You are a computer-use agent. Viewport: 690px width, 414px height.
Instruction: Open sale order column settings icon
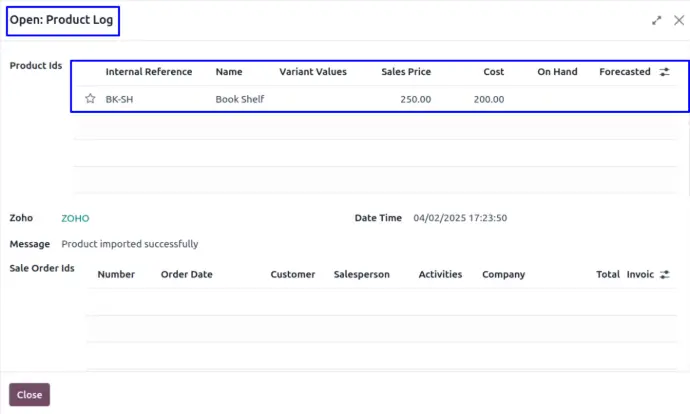[665, 274]
